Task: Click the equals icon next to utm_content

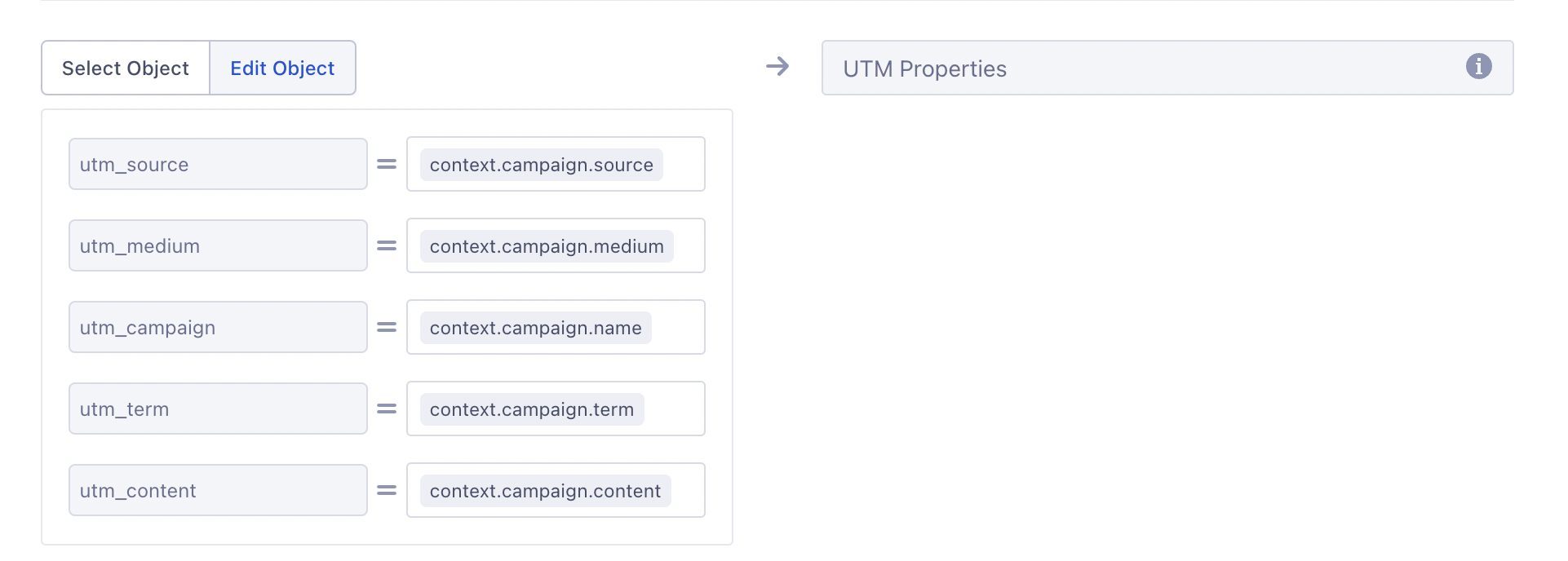Action: click(387, 490)
